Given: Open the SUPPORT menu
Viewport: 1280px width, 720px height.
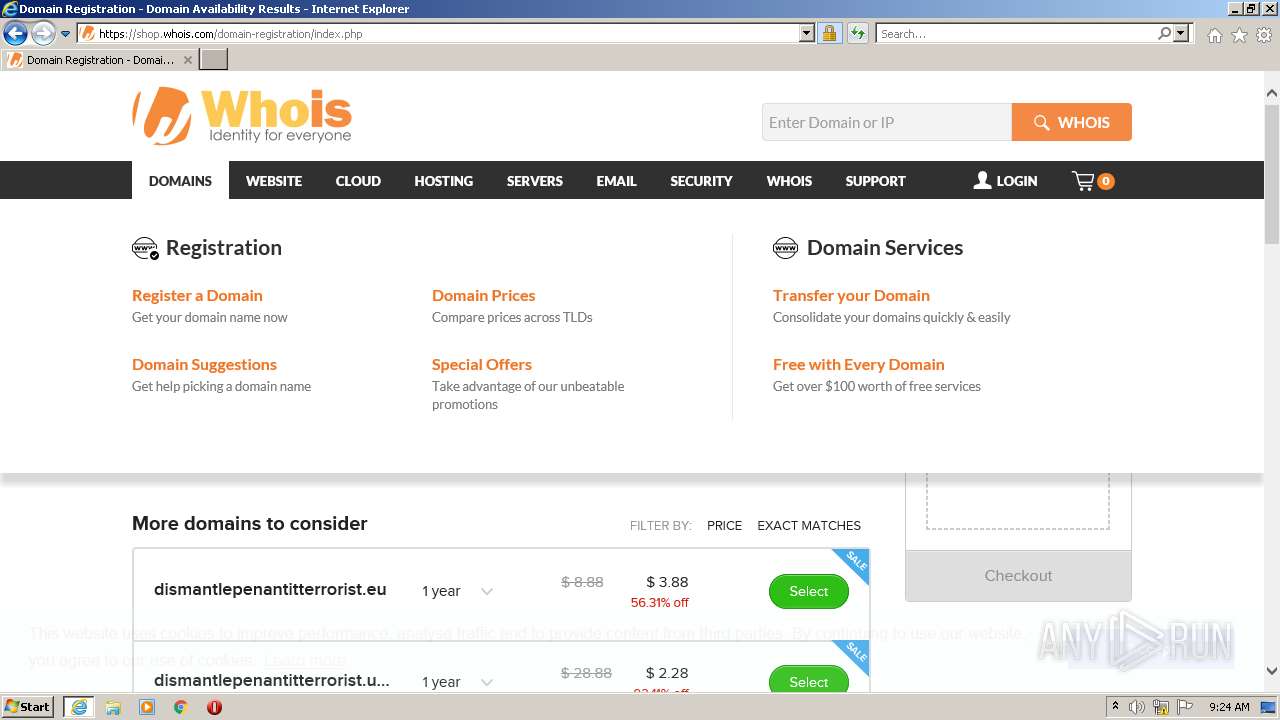Looking at the screenshot, I should point(875,181).
